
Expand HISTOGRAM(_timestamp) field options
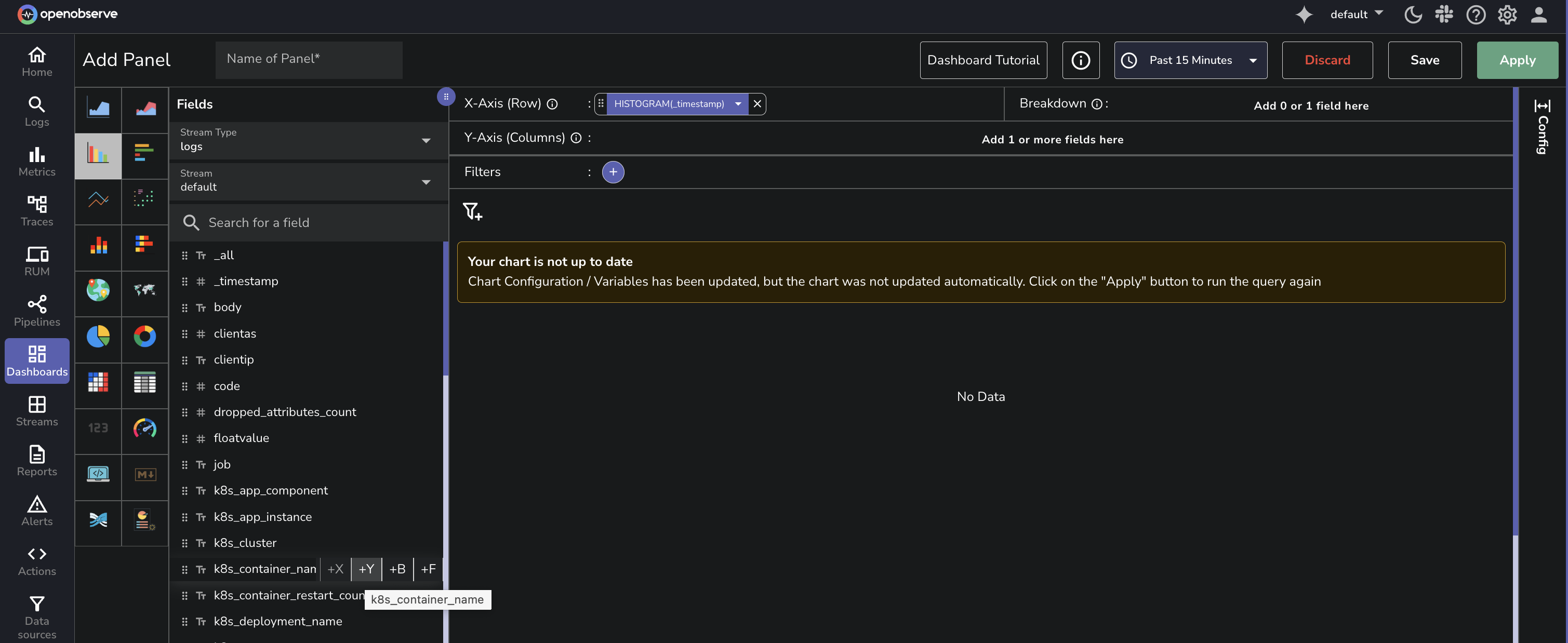[738, 104]
